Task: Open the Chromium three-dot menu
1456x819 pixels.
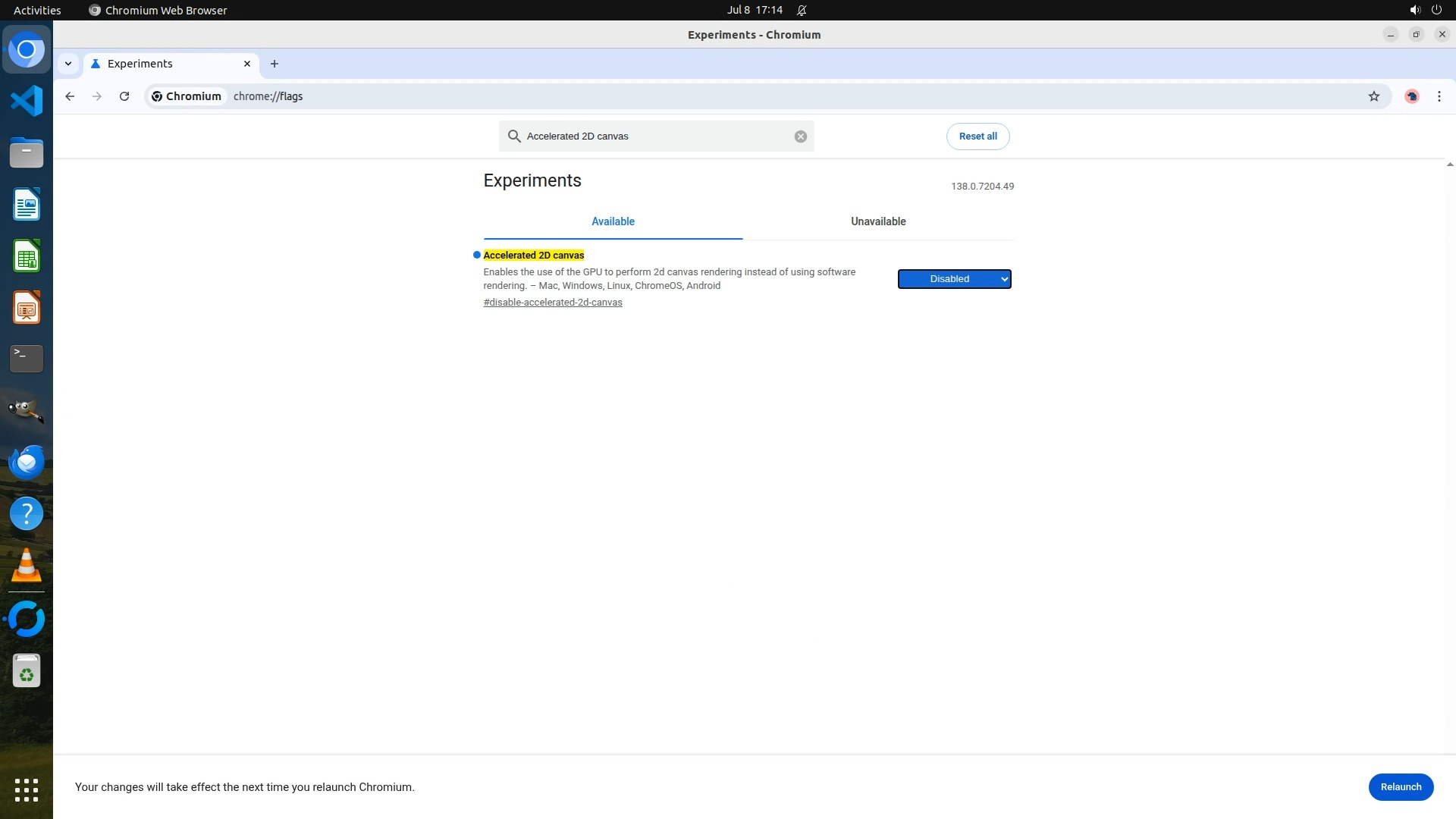Action: tap(1439, 96)
